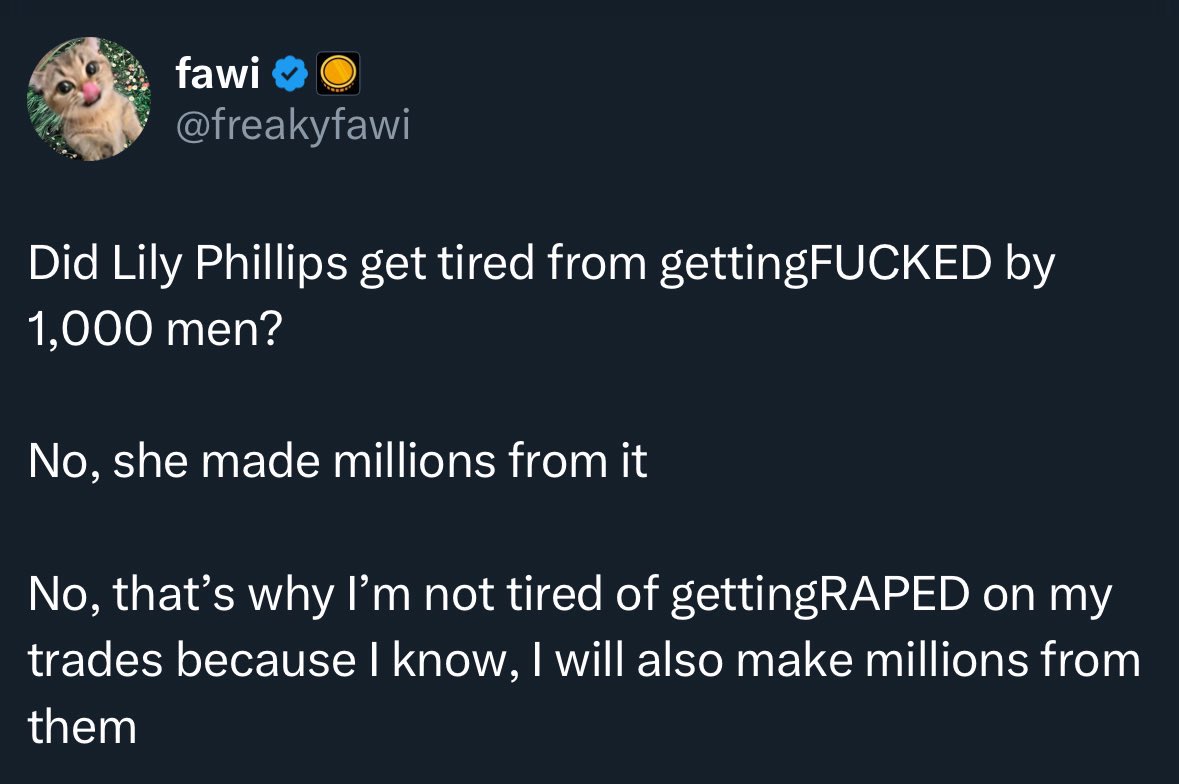The width and height of the screenshot is (1179, 784).
Task: Click the "1,000 men?" text line
Action: point(155,329)
